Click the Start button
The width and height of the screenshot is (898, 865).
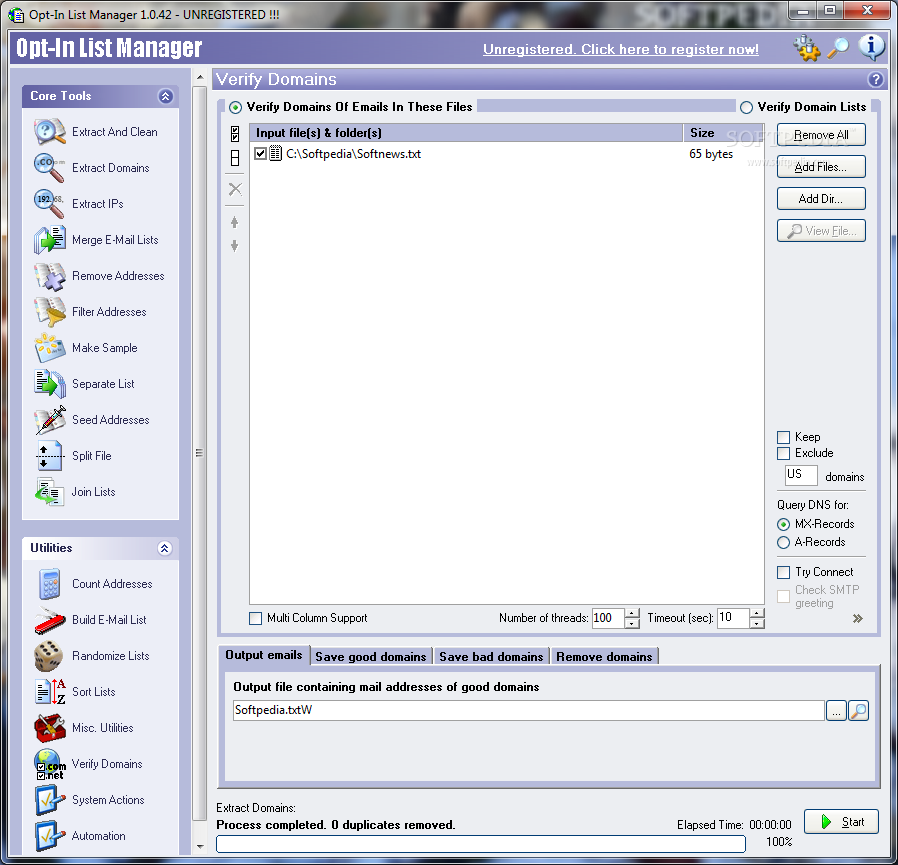pos(841,822)
